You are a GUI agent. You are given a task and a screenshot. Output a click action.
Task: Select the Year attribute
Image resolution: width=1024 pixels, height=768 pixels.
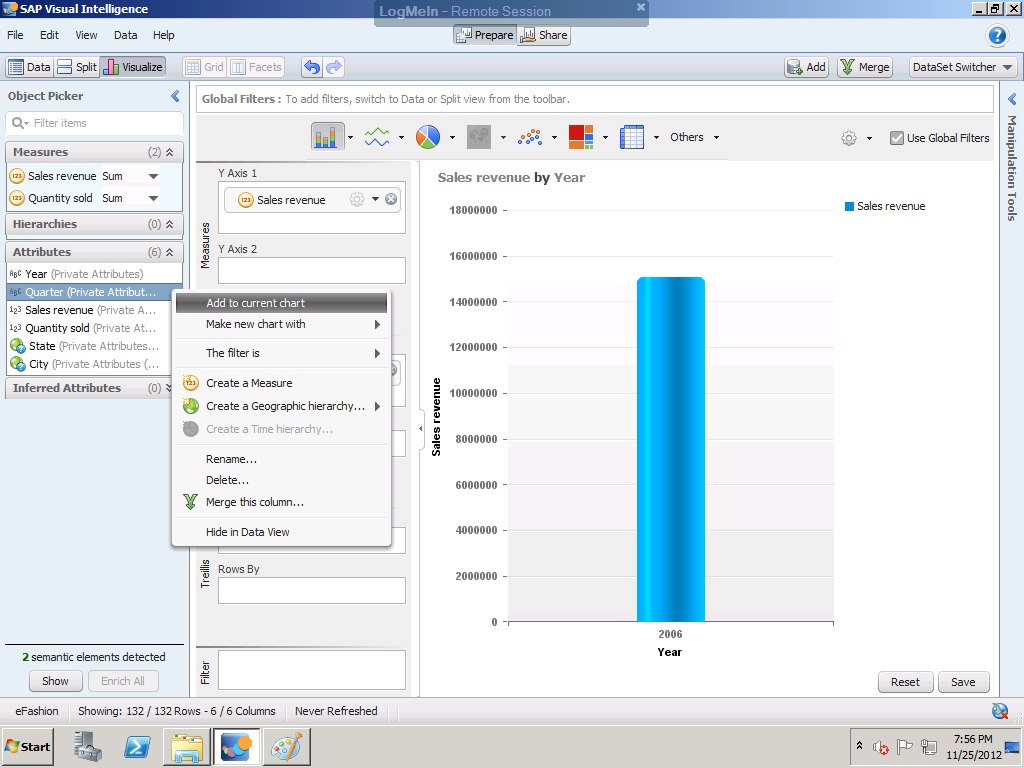click(94, 274)
